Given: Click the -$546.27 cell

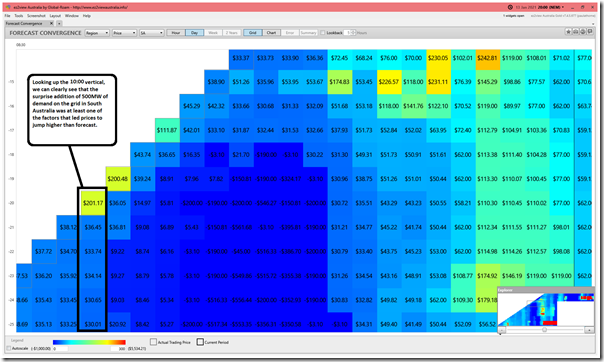Looking at the screenshot, I should click(265, 203).
